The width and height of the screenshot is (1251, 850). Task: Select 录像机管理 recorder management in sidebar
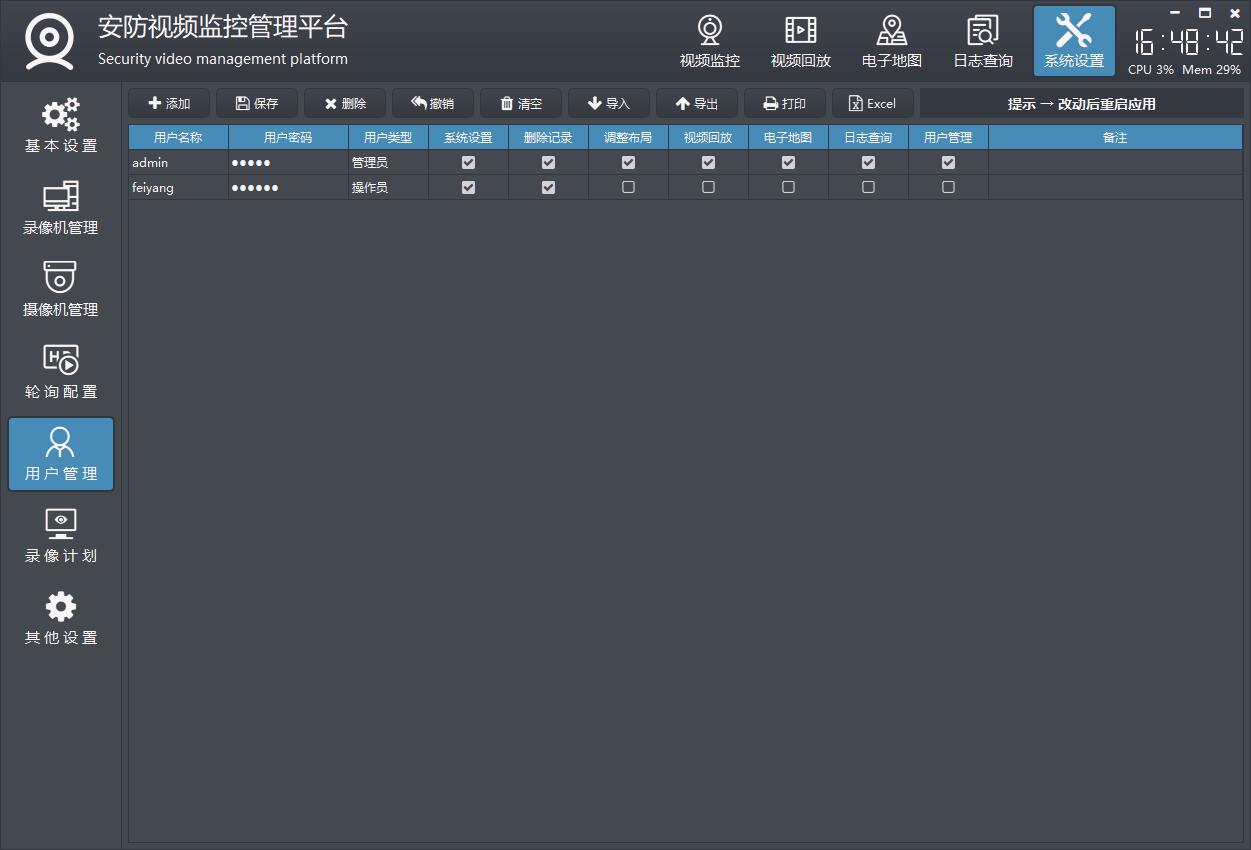61,209
